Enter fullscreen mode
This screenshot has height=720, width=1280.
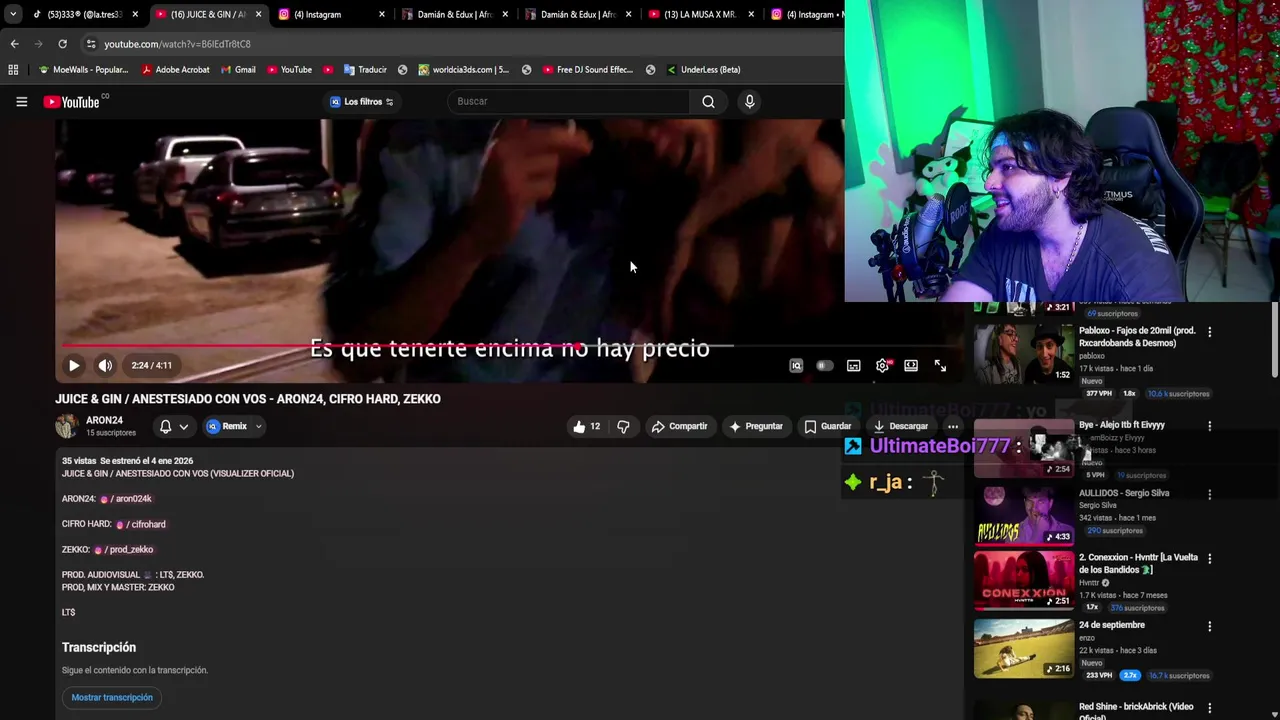coord(940,366)
